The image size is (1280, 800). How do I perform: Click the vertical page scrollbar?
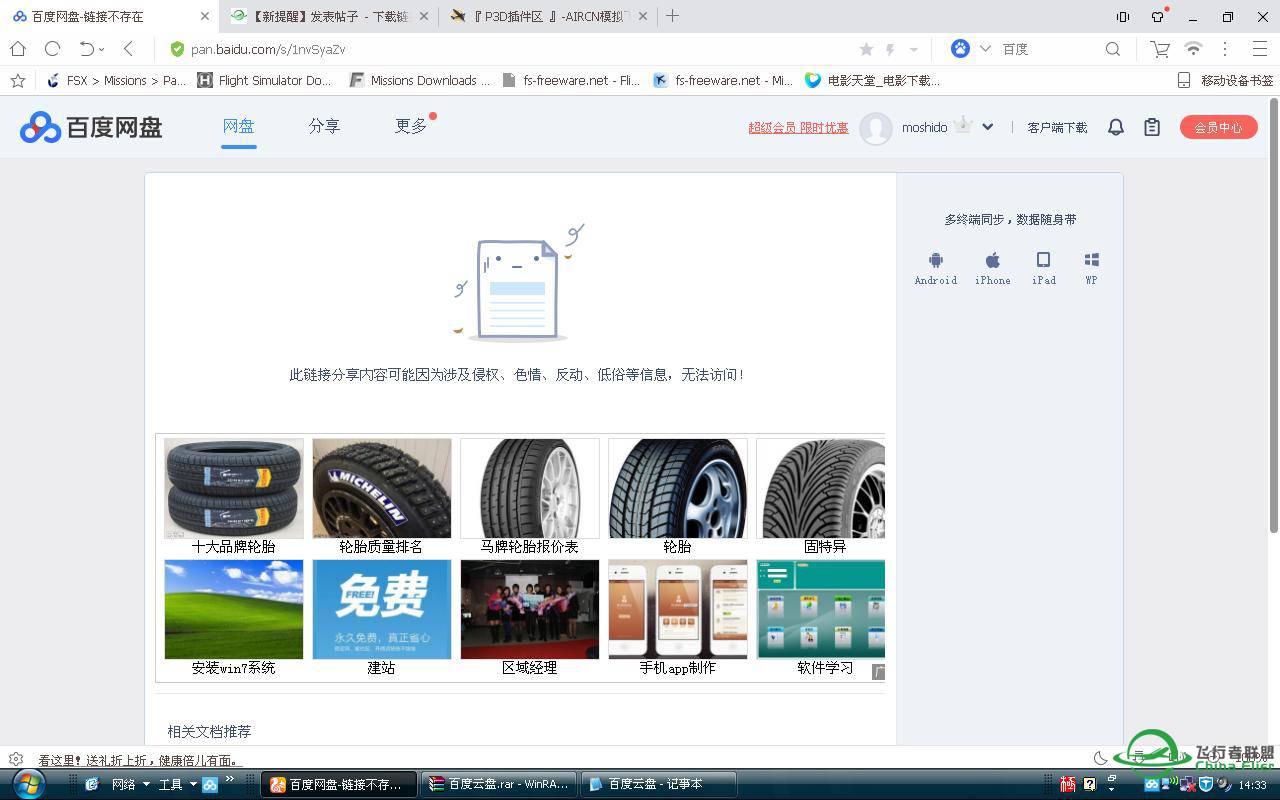[1273, 315]
